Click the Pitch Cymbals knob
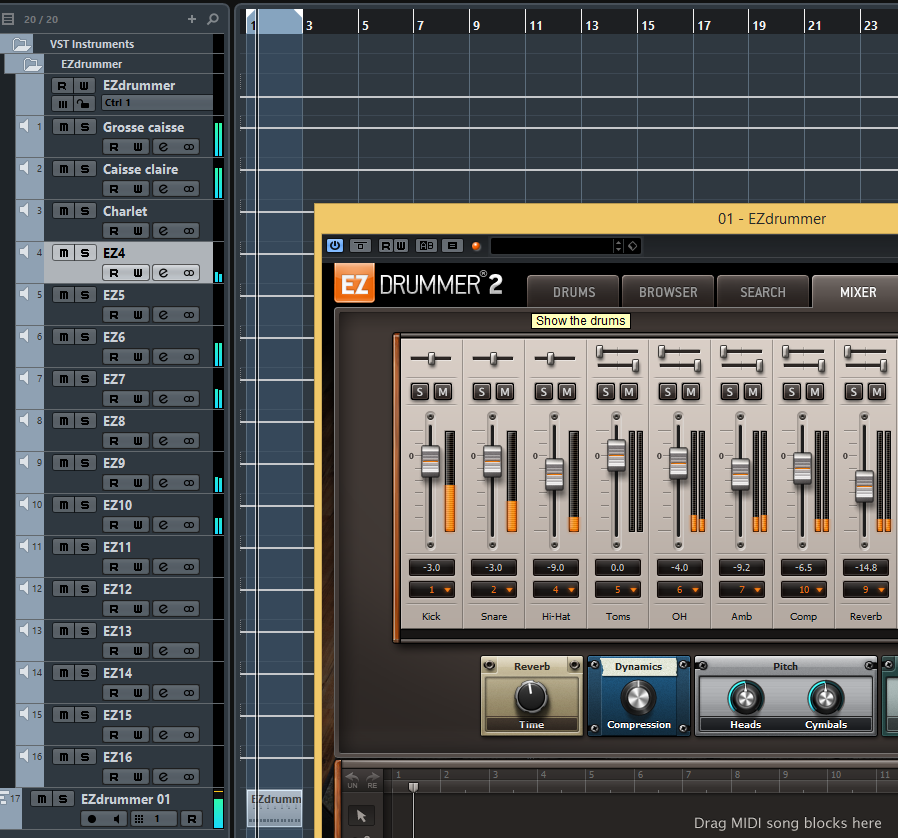The height and width of the screenshot is (838, 898). click(x=825, y=698)
